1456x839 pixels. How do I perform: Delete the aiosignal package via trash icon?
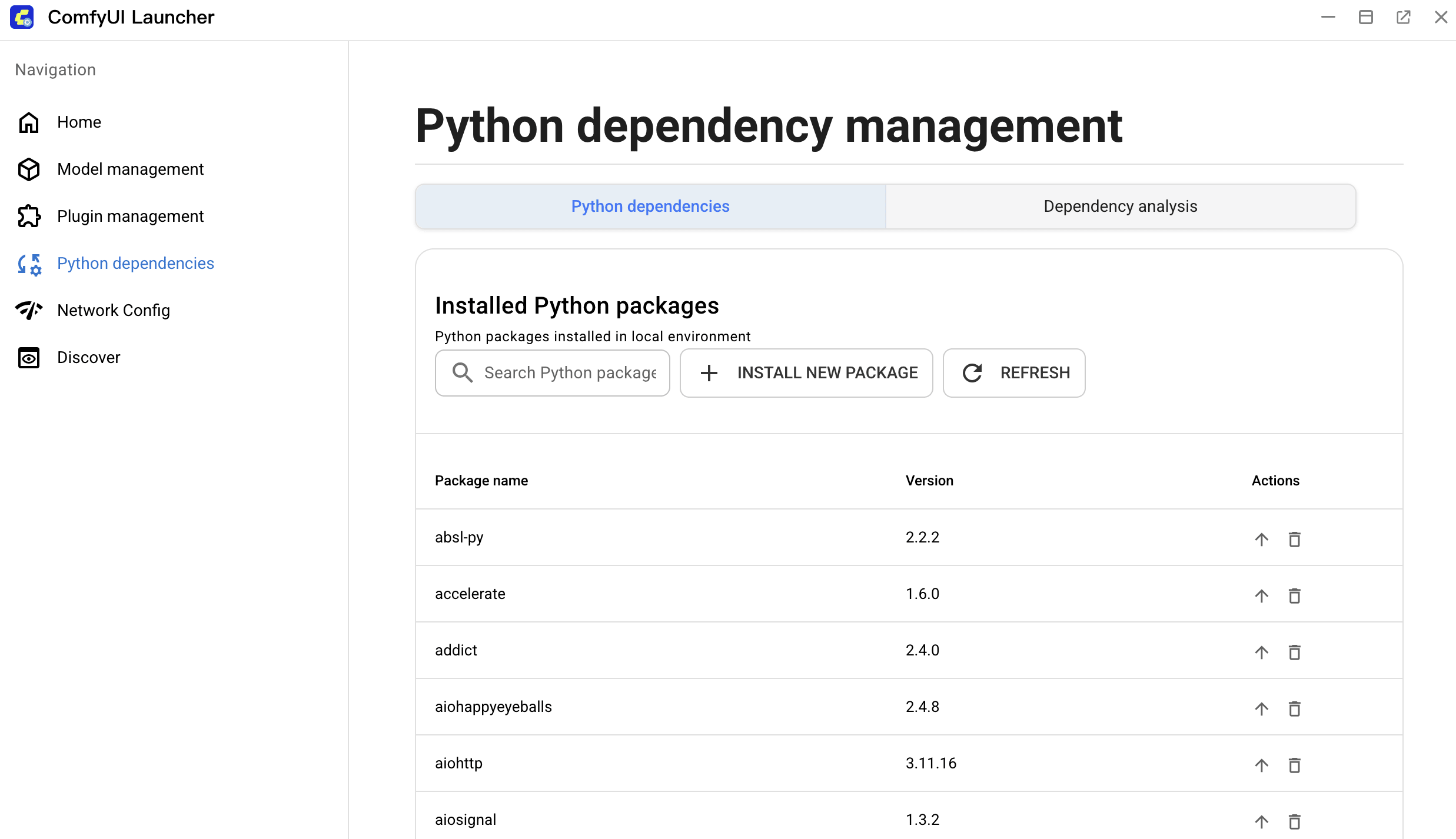point(1294,821)
